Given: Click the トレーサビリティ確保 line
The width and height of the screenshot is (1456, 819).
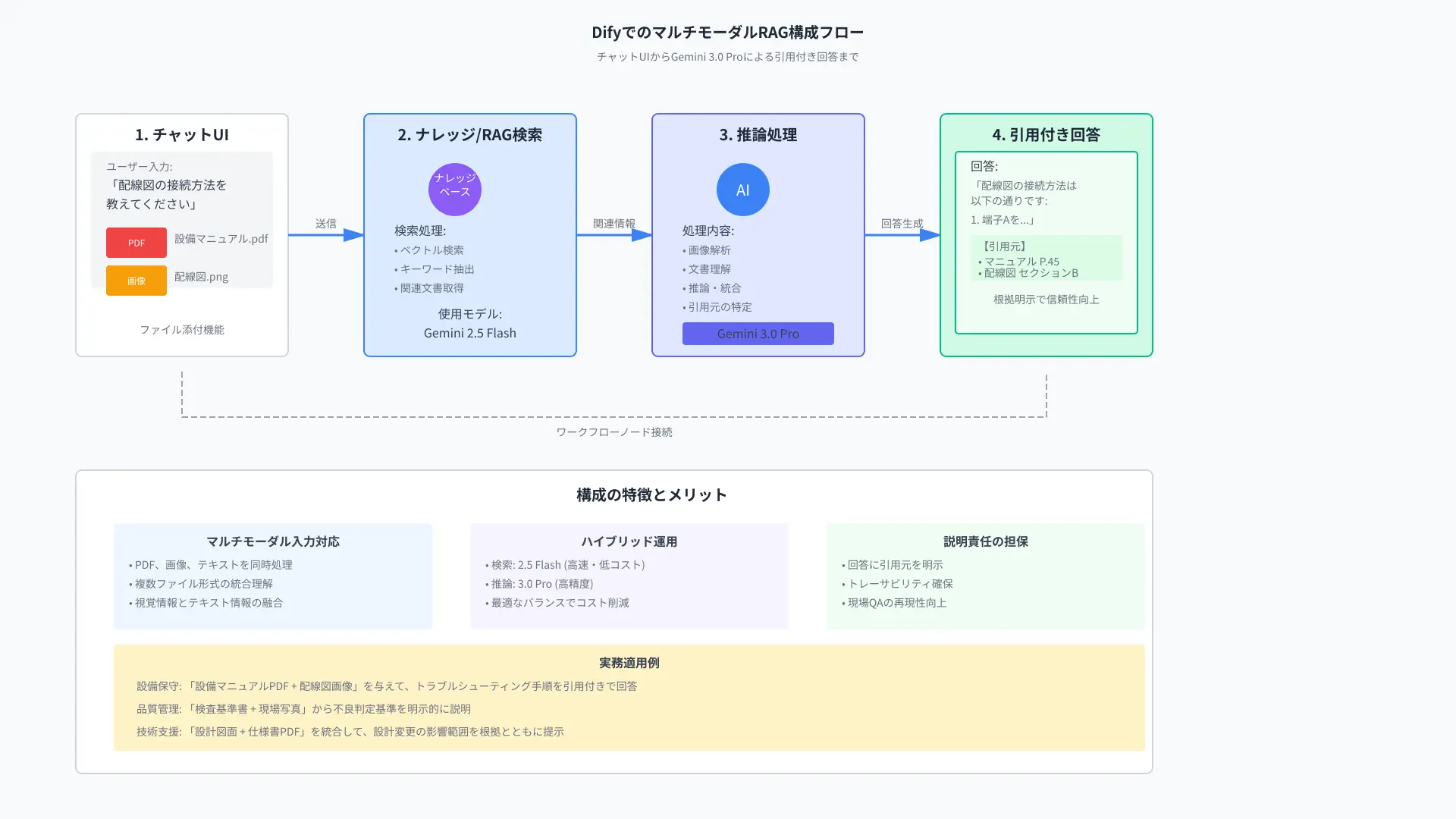Looking at the screenshot, I should tap(898, 584).
